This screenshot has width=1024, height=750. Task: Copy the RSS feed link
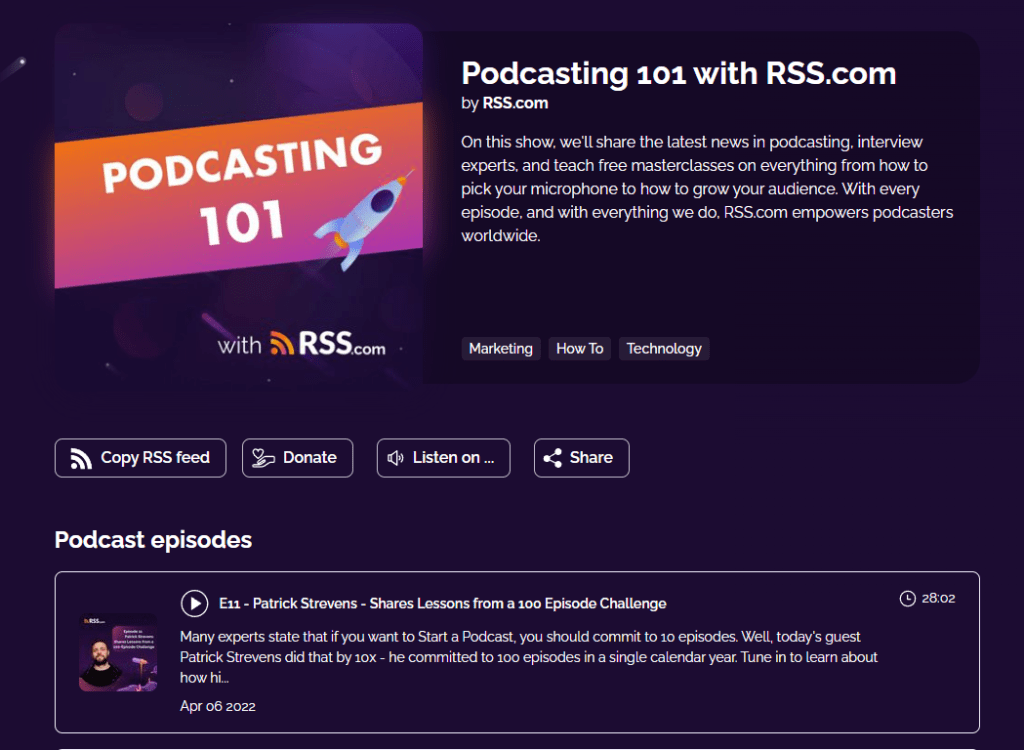click(x=140, y=458)
